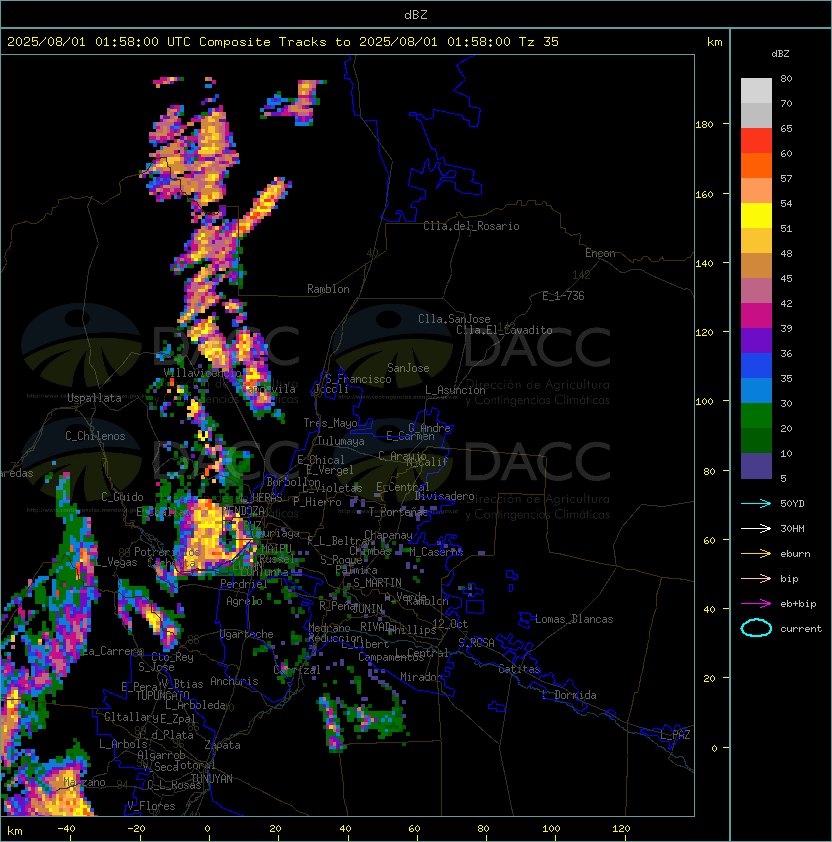Select the magenta 39–42 dBZ swatch
832x842 pixels.
(756, 316)
